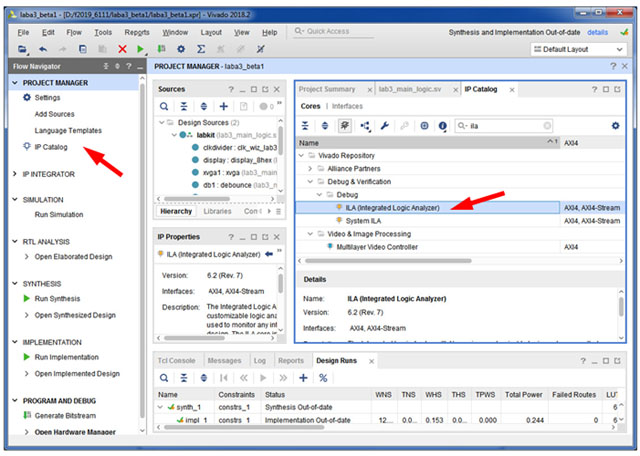640x456 pixels.
Task: Open IP Catalog settings gear on right
Action: pyautogui.click(x=615, y=126)
